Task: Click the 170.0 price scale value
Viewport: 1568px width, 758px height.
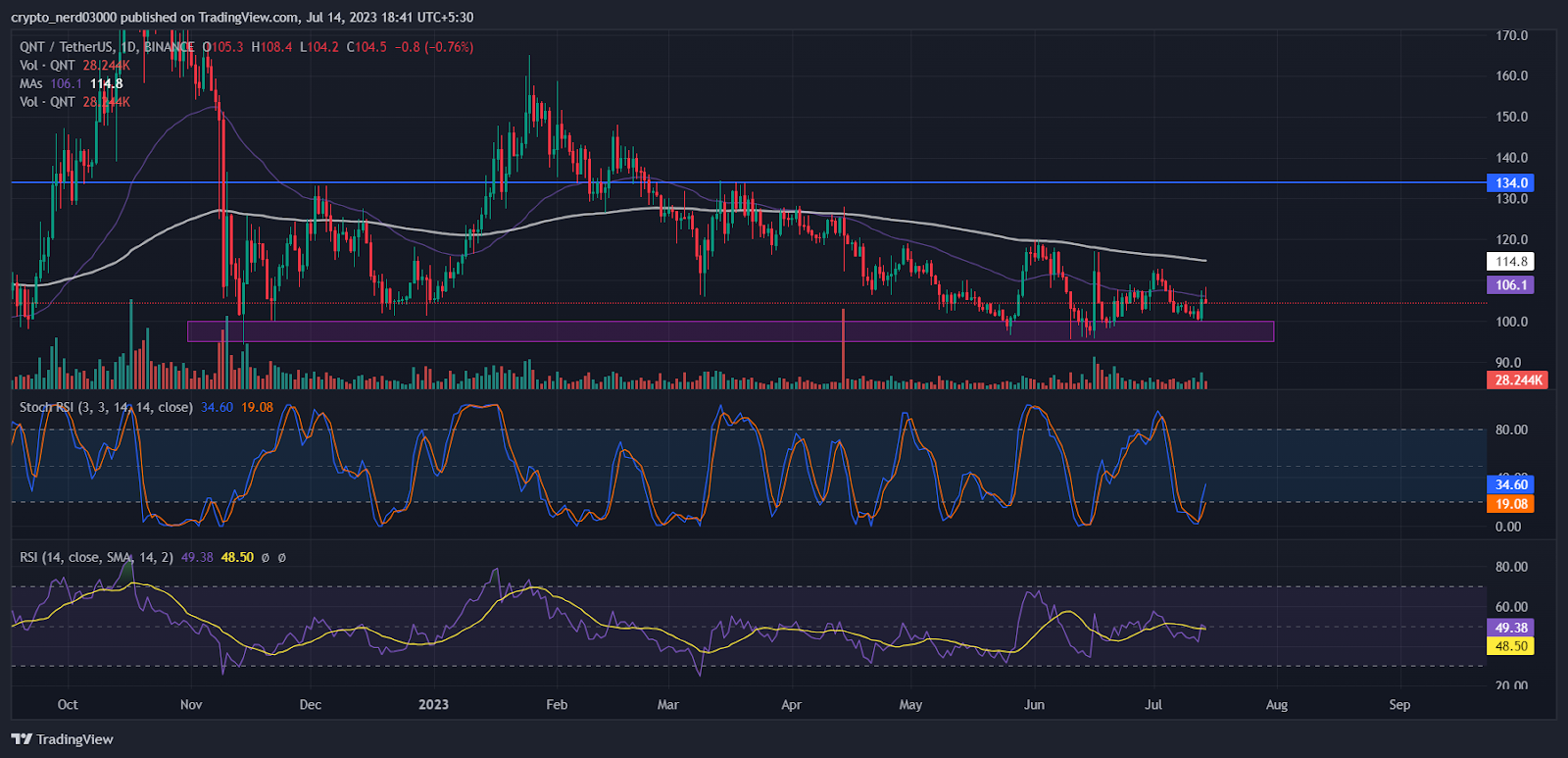Action: point(1511,35)
